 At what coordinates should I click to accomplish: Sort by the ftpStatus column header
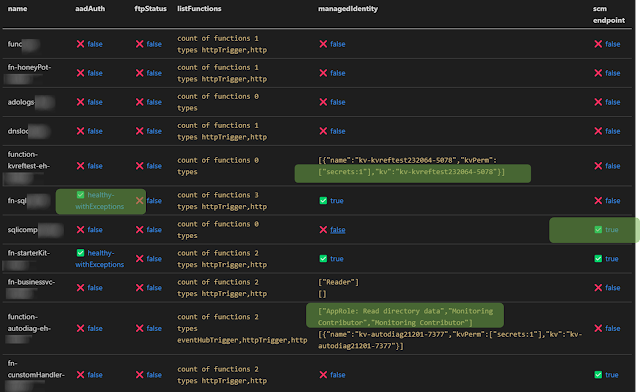coord(151,9)
